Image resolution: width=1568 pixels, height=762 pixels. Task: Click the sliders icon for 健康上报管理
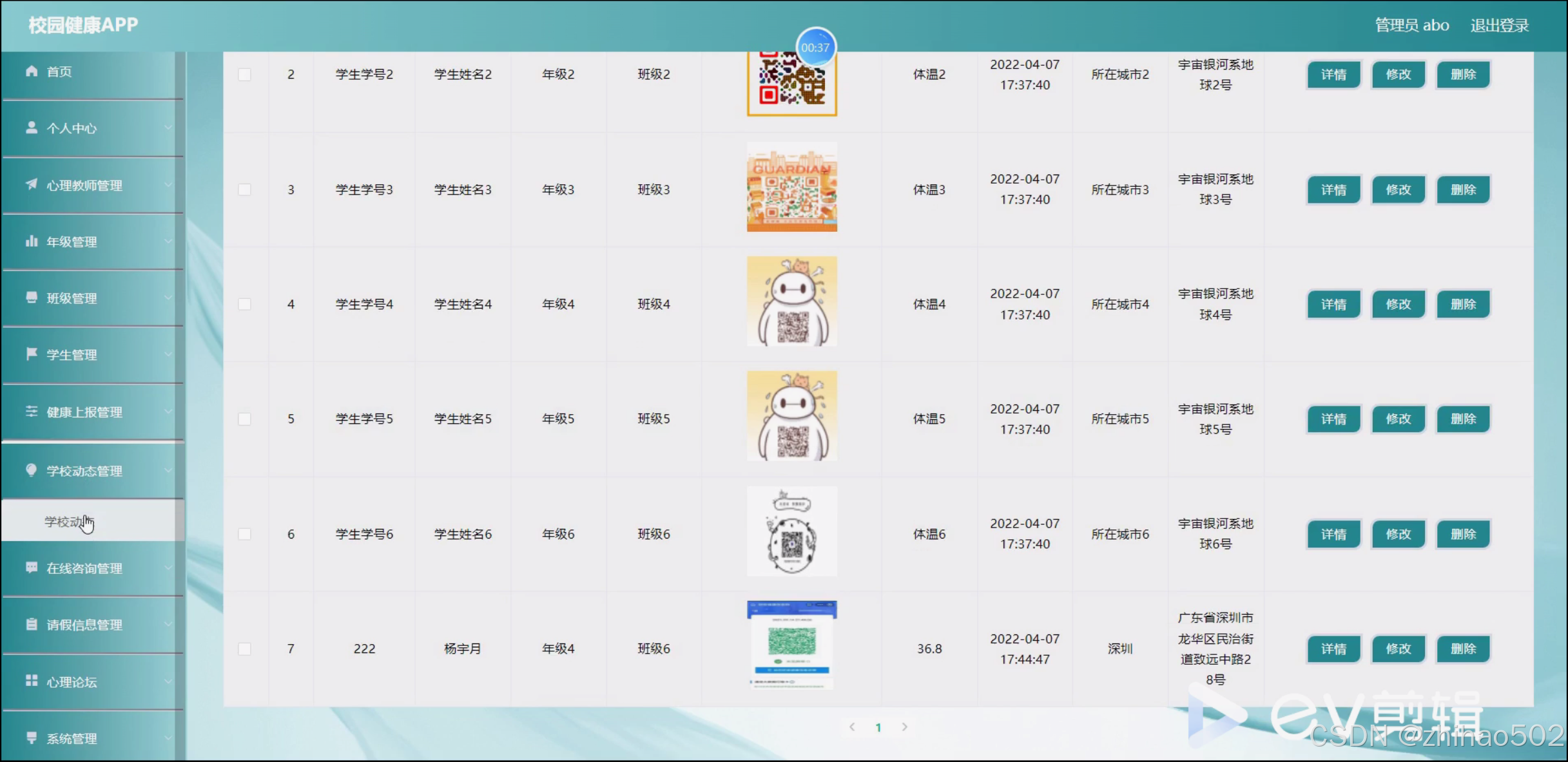pyautogui.click(x=31, y=412)
